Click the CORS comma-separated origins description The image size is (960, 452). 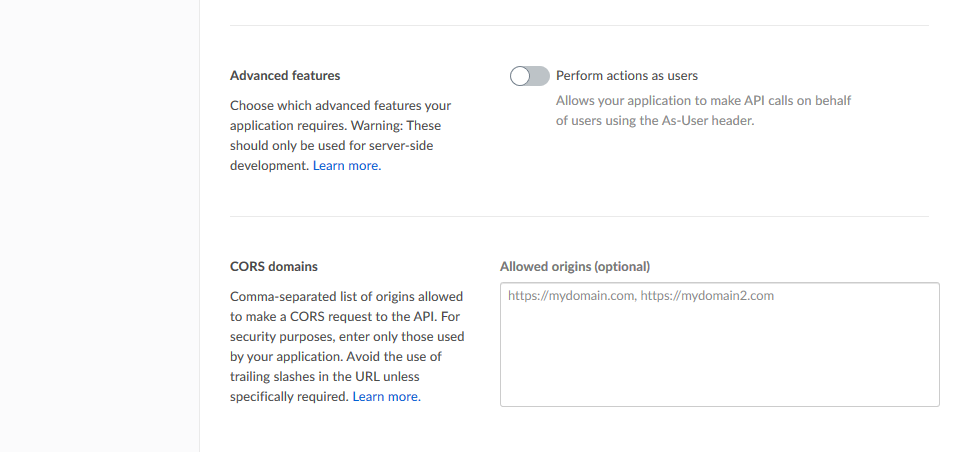[x=346, y=297]
